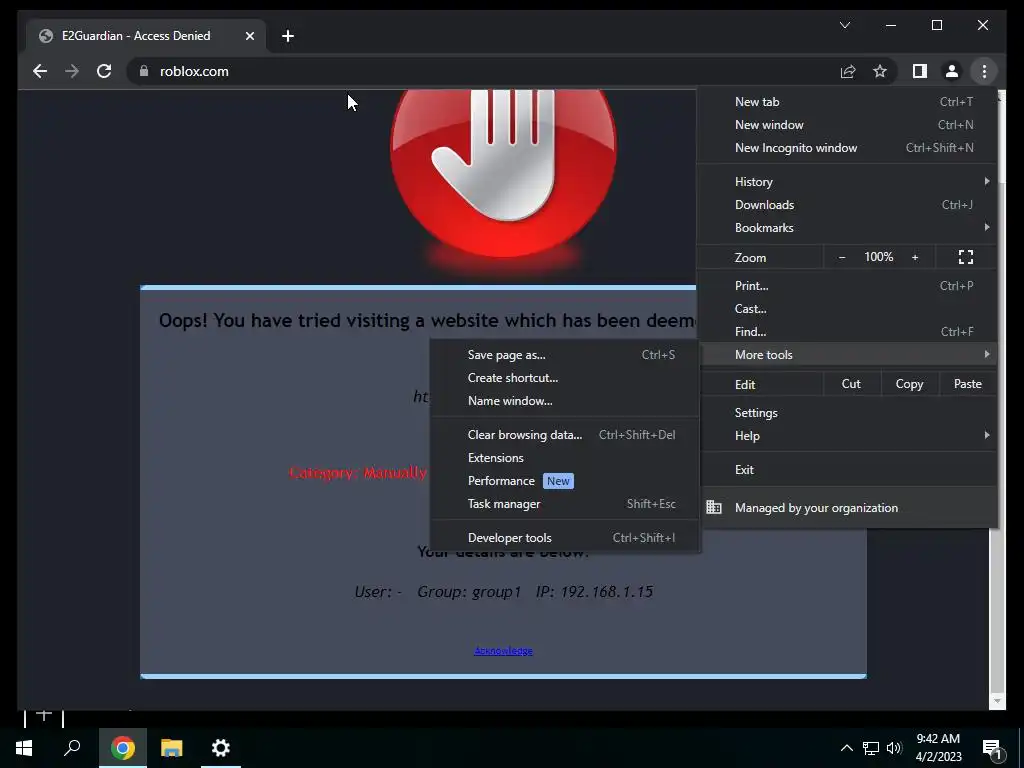This screenshot has width=1024, height=768.
Task: Click Paste in Edit row
Action: 967,384
